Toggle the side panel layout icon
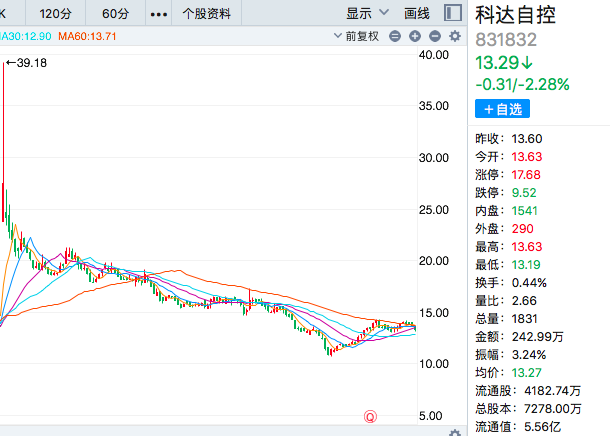The height and width of the screenshot is (436, 610). click(453, 13)
